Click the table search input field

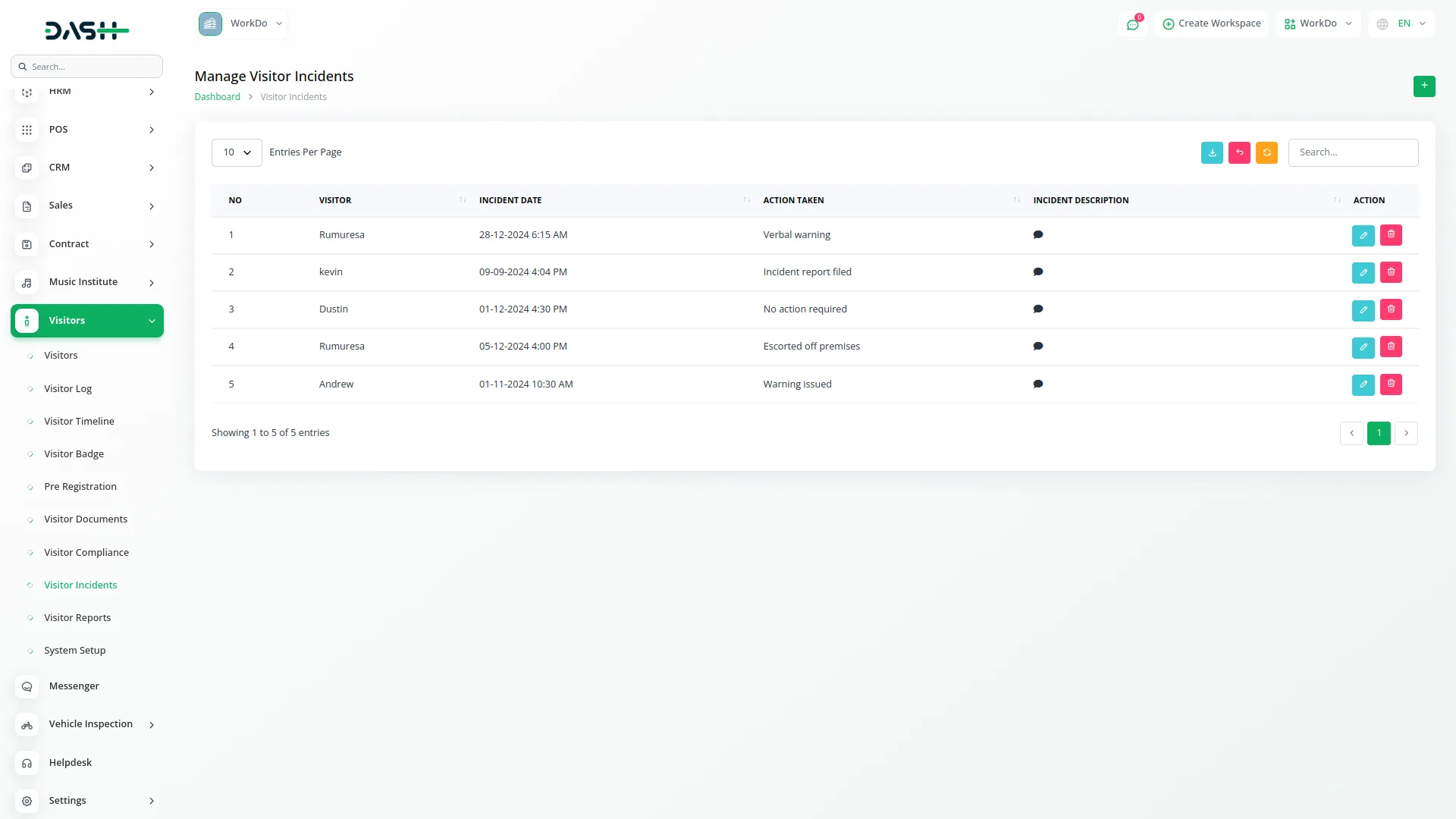click(x=1352, y=152)
